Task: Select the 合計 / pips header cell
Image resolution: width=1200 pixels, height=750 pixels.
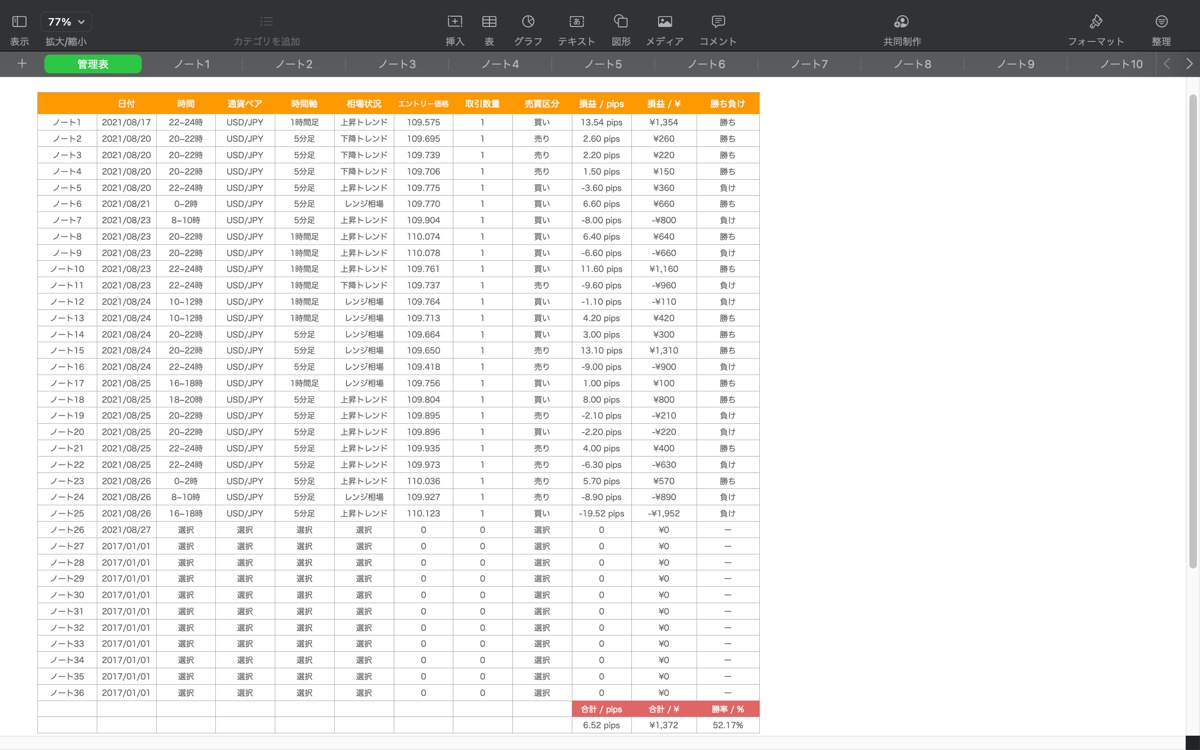Action: pos(601,709)
